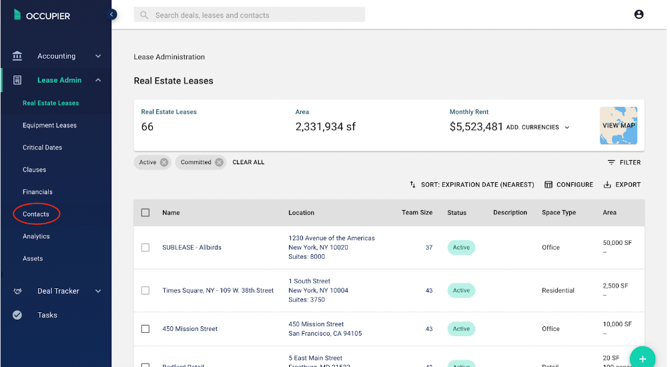Click the Description column header

click(x=510, y=212)
